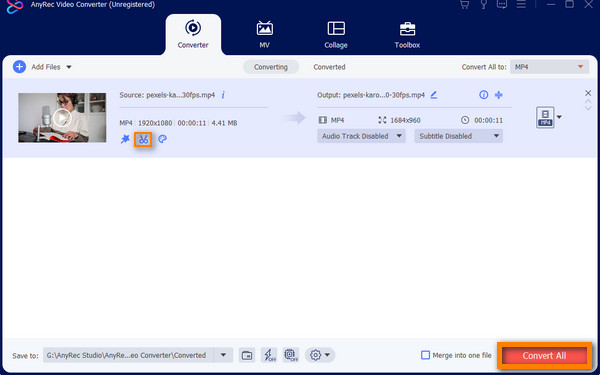Show the Converted list
This screenshot has height=375, width=600.
coord(329,67)
